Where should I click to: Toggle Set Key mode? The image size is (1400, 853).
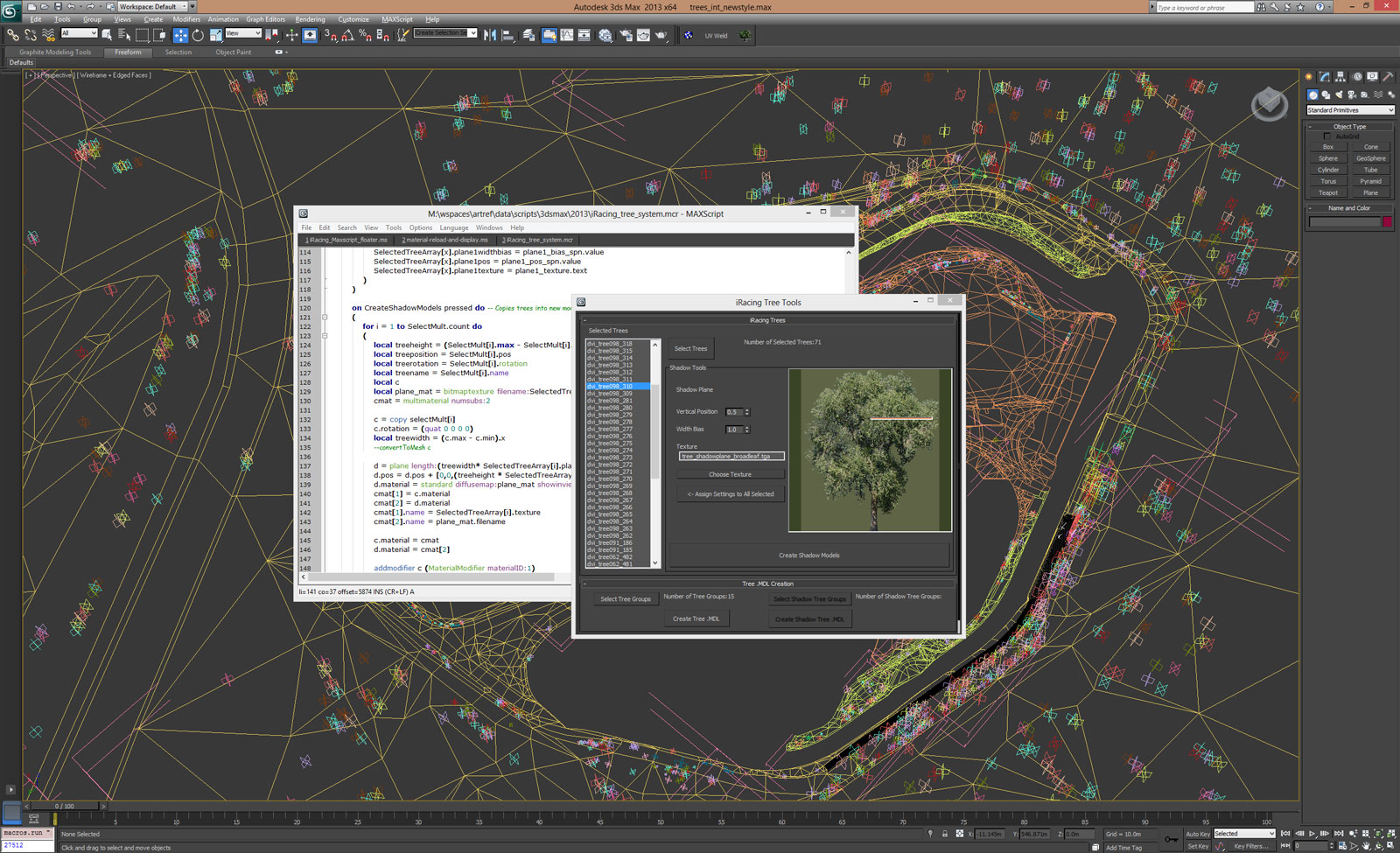pyautogui.click(x=1198, y=846)
